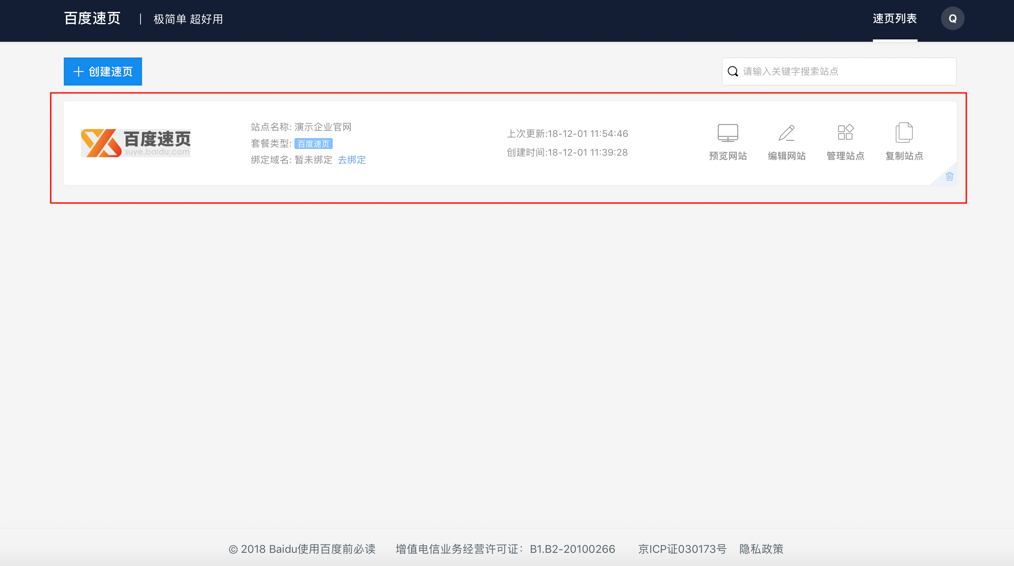Focus the site keyword search field

pyautogui.click(x=845, y=72)
